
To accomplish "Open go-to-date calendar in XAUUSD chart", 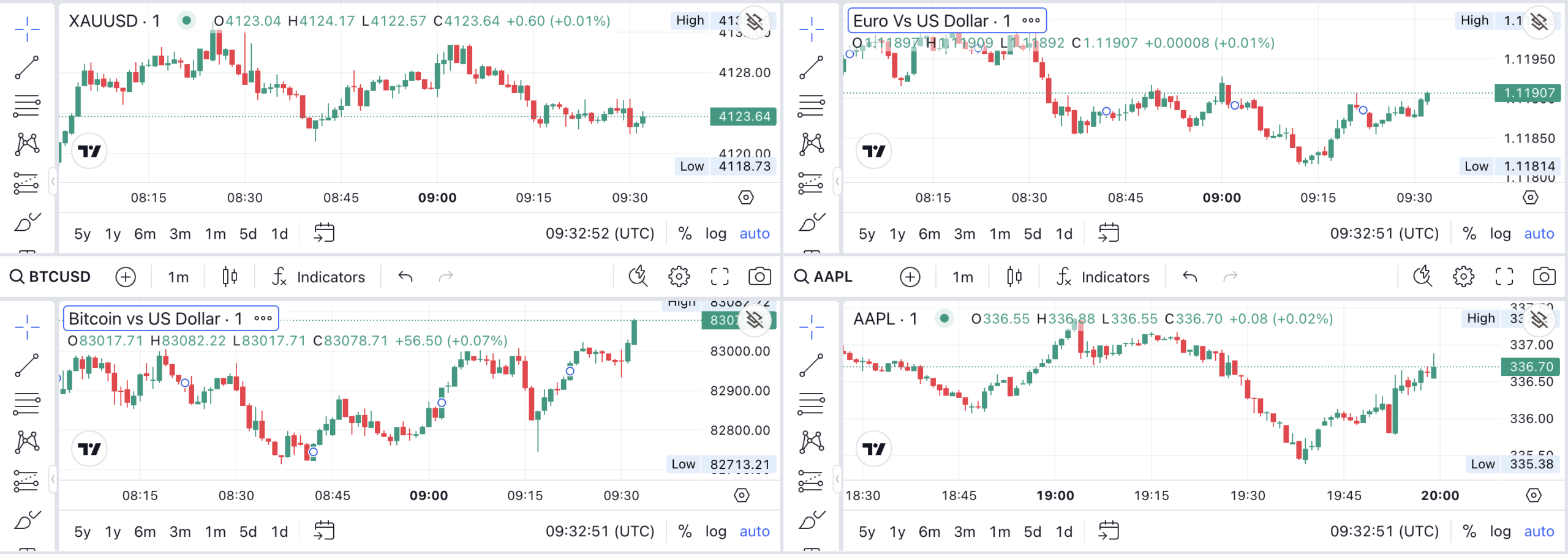I will [324, 233].
